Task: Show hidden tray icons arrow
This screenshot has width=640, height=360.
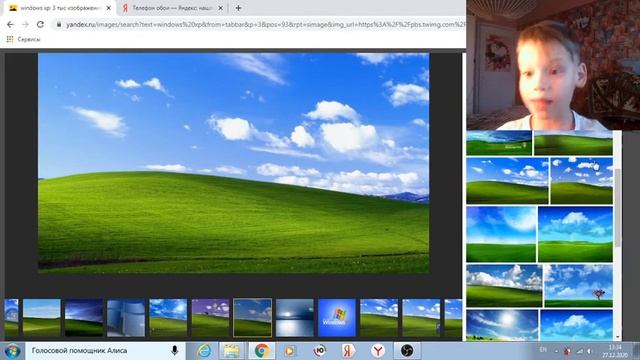Action: point(556,351)
